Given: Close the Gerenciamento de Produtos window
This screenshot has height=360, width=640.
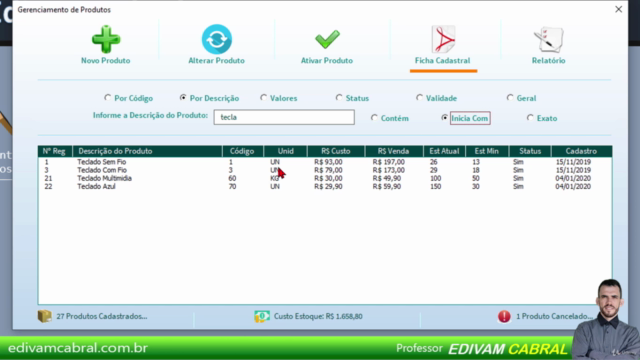Looking at the screenshot, I should point(618,9).
